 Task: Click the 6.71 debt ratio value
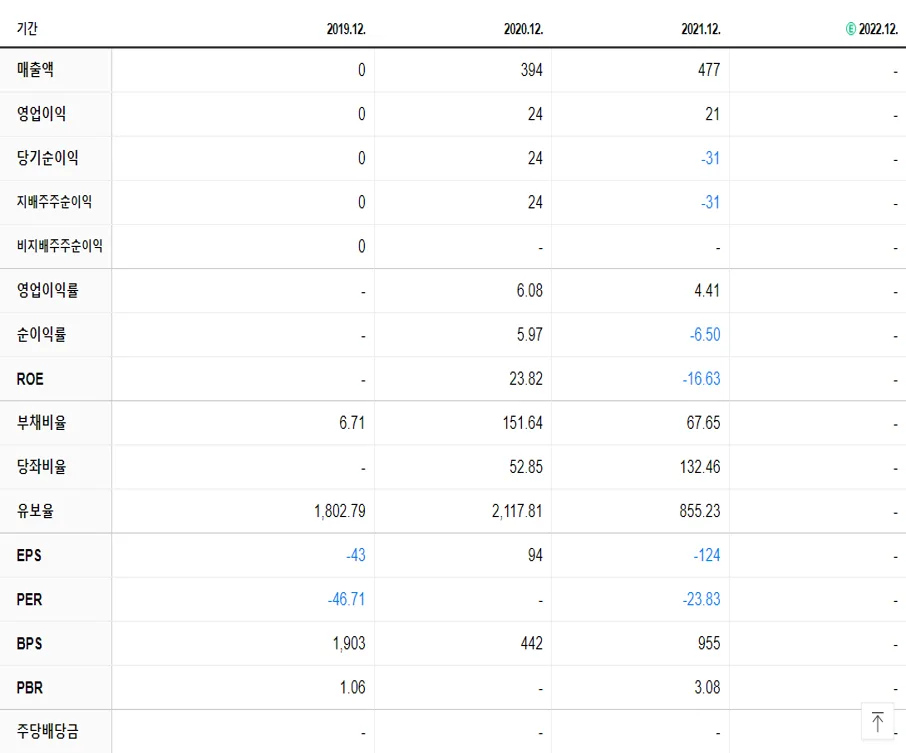[x=352, y=422]
